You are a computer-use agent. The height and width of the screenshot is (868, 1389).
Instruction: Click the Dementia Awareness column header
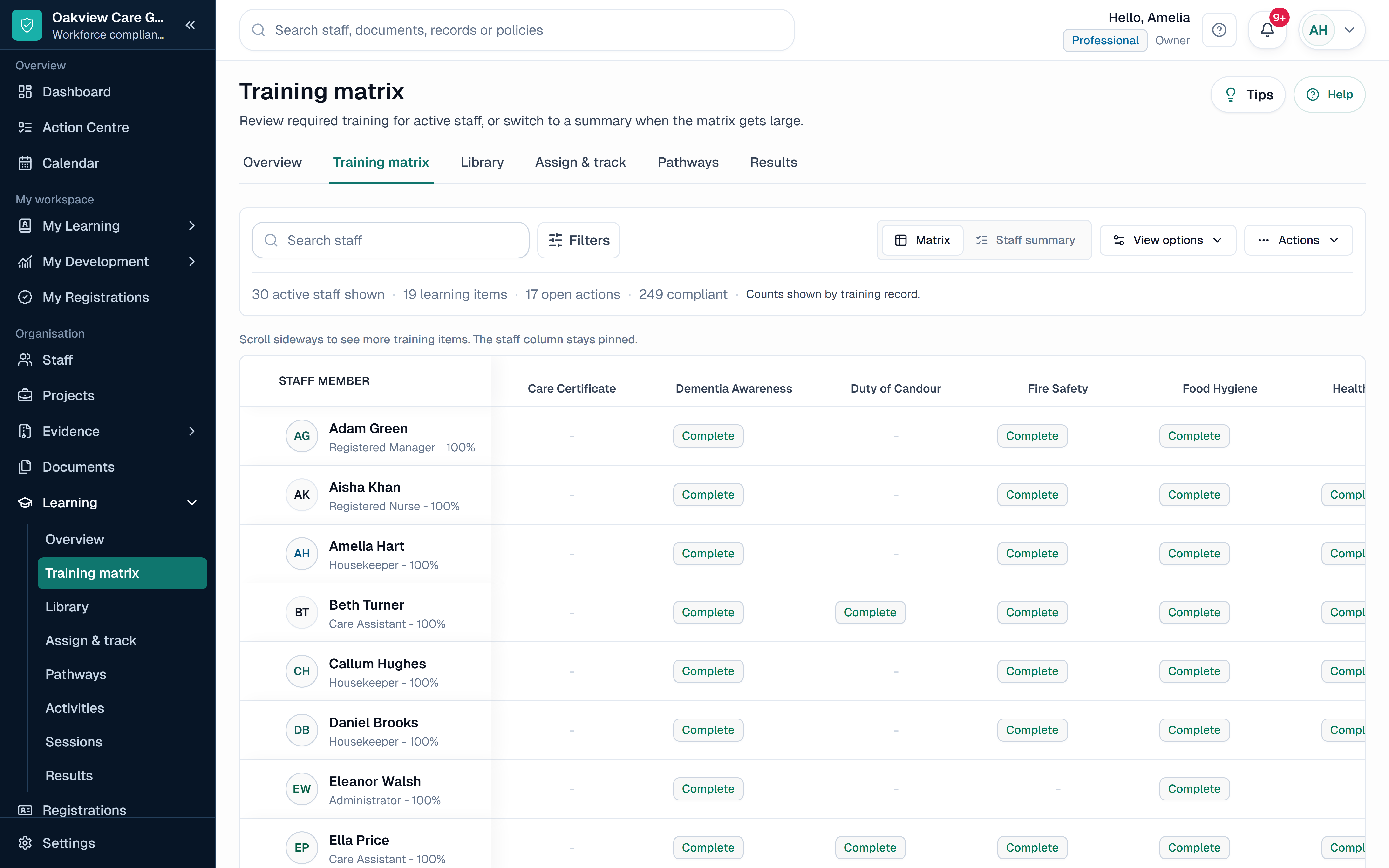click(x=734, y=389)
